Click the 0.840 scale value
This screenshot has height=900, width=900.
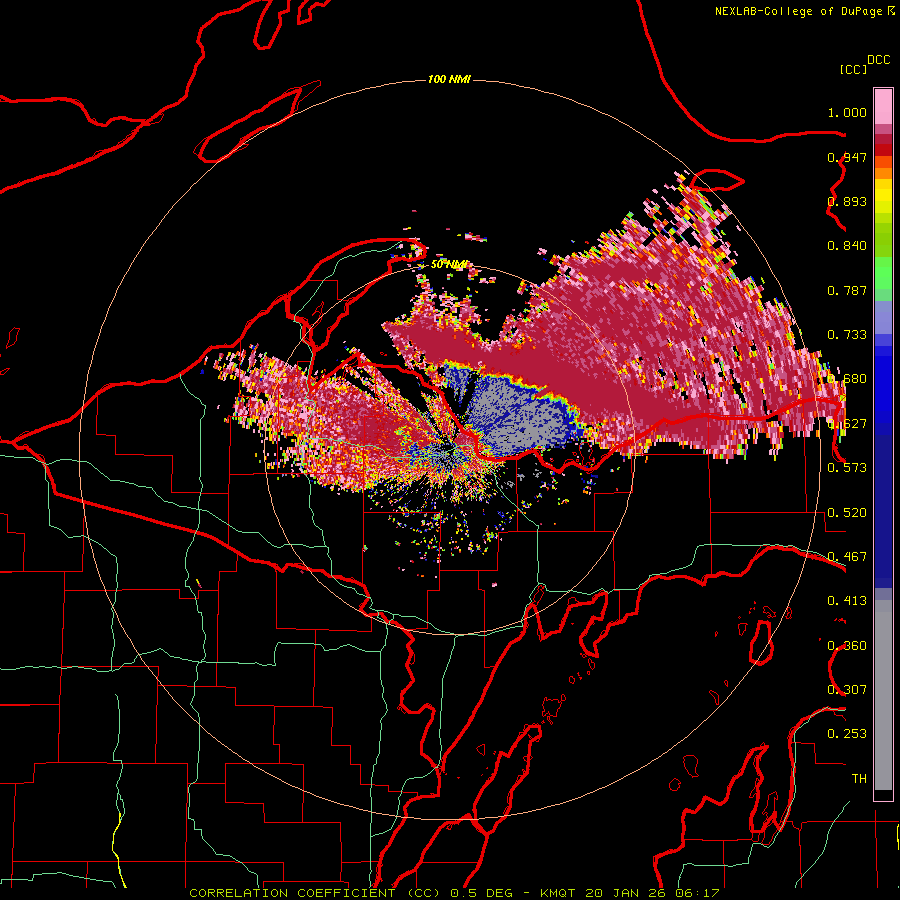point(847,246)
